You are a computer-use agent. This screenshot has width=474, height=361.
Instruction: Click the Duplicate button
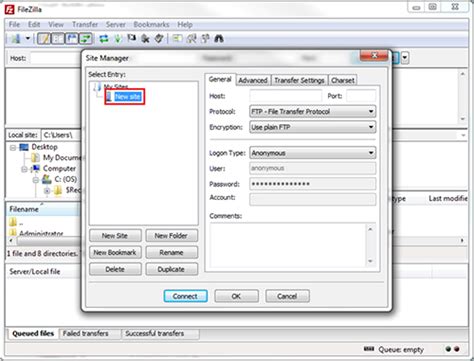pos(171,269)
